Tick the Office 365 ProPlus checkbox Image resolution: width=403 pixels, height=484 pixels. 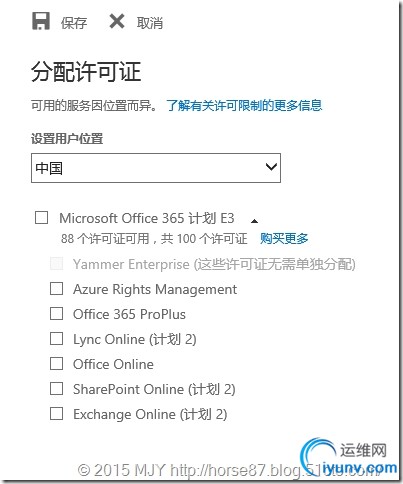[56, 314]
